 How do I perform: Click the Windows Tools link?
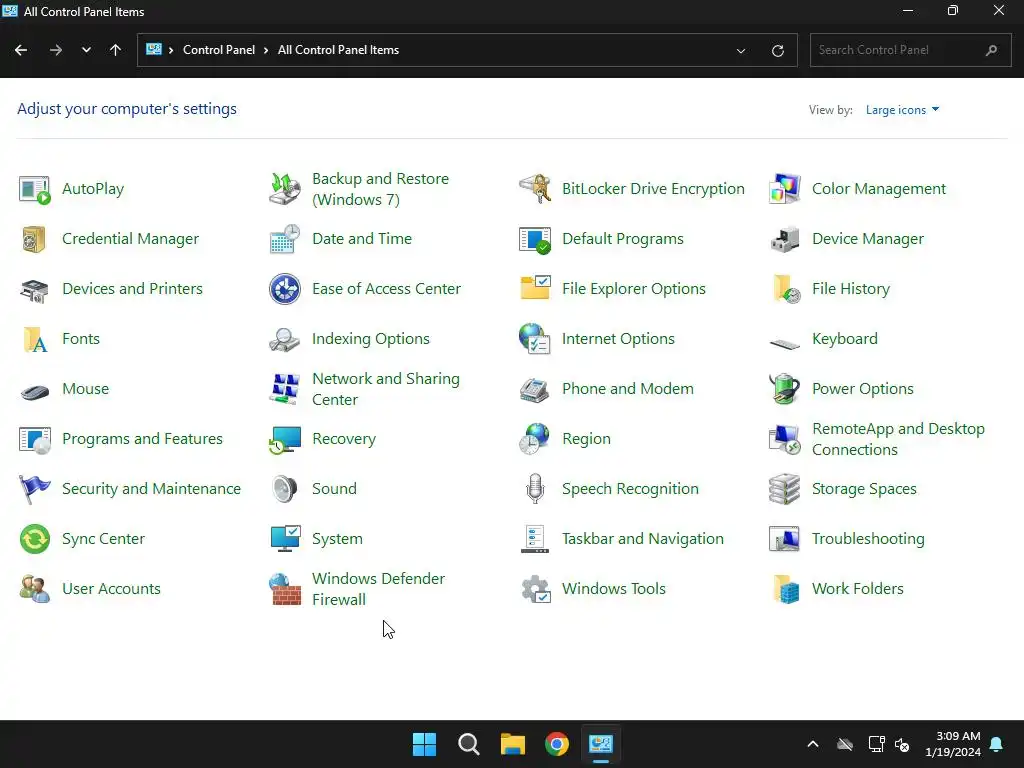tap(613, 589)
